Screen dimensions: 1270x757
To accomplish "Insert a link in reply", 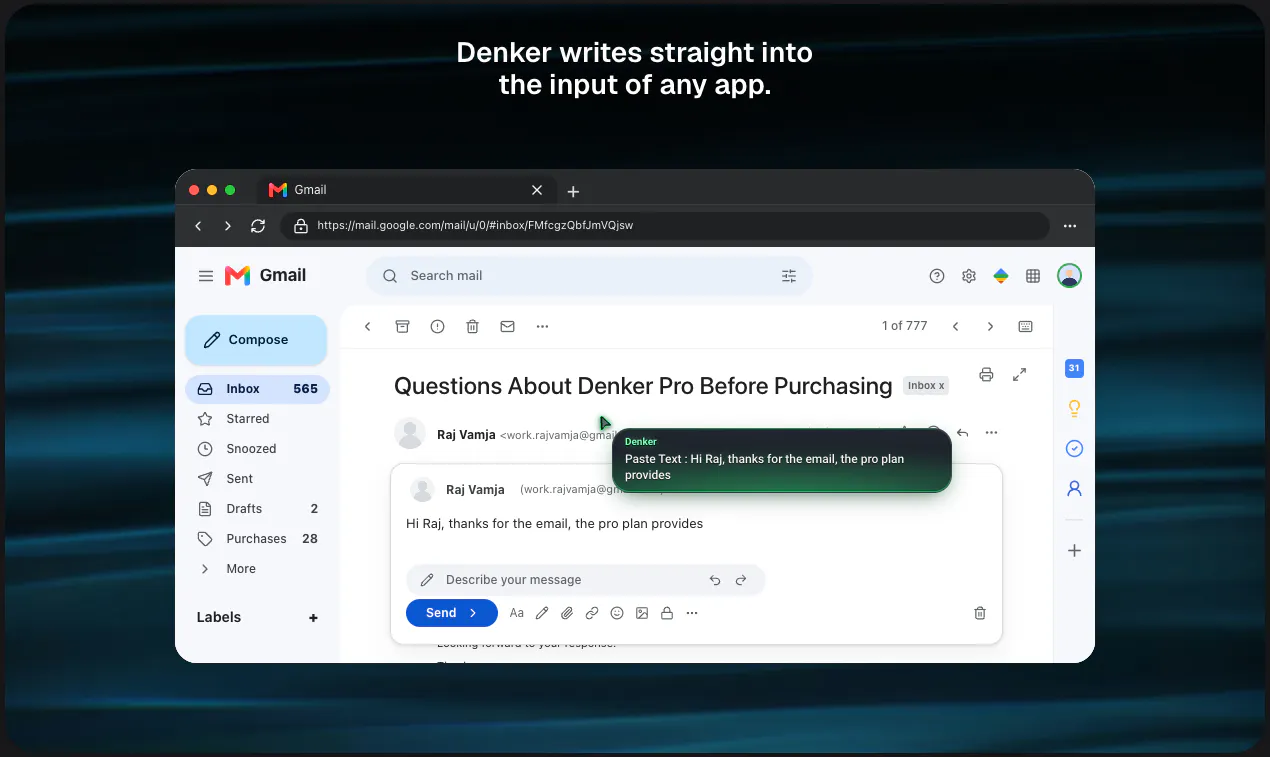I will (x=592, y=613).
